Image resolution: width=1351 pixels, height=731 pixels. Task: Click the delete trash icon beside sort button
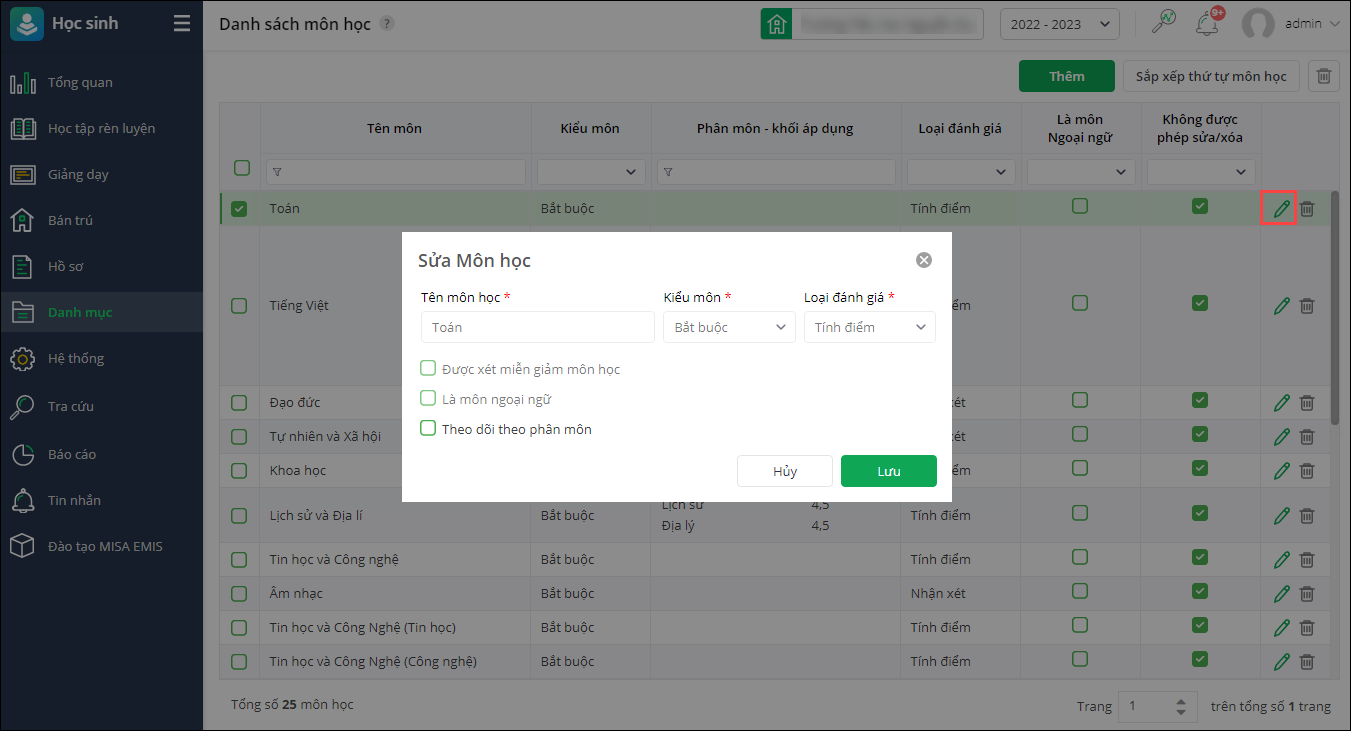coord(1323,76)
